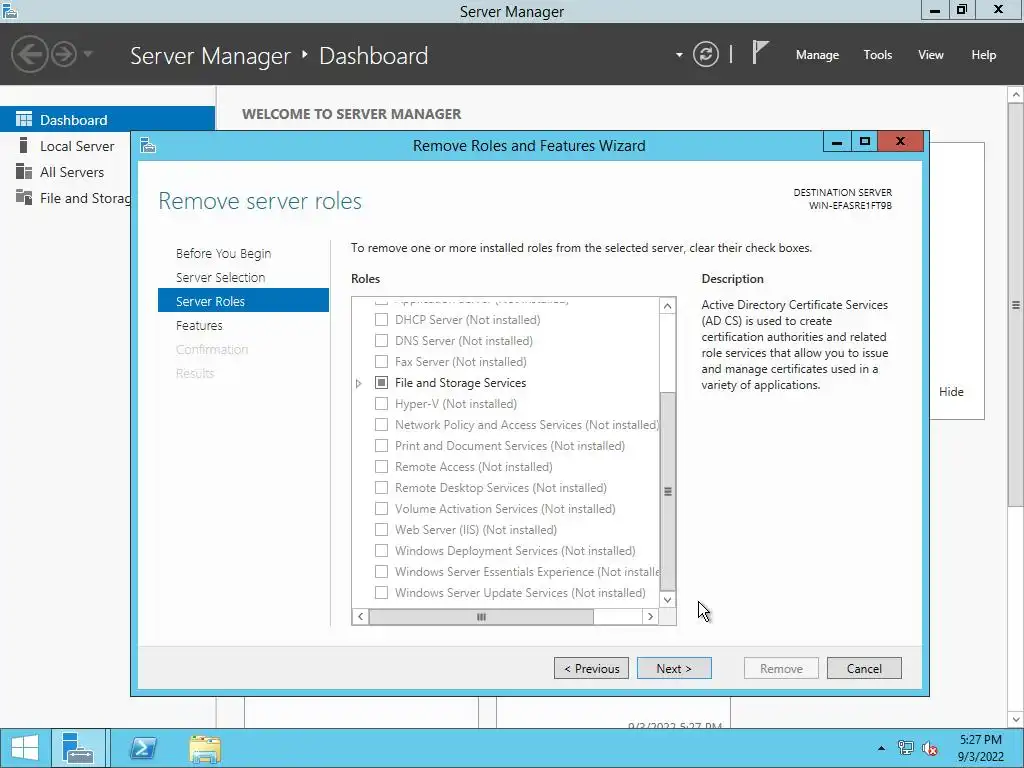
Task: Toggle the Remote Access checkbox
Action: click(x=381, y=466)
